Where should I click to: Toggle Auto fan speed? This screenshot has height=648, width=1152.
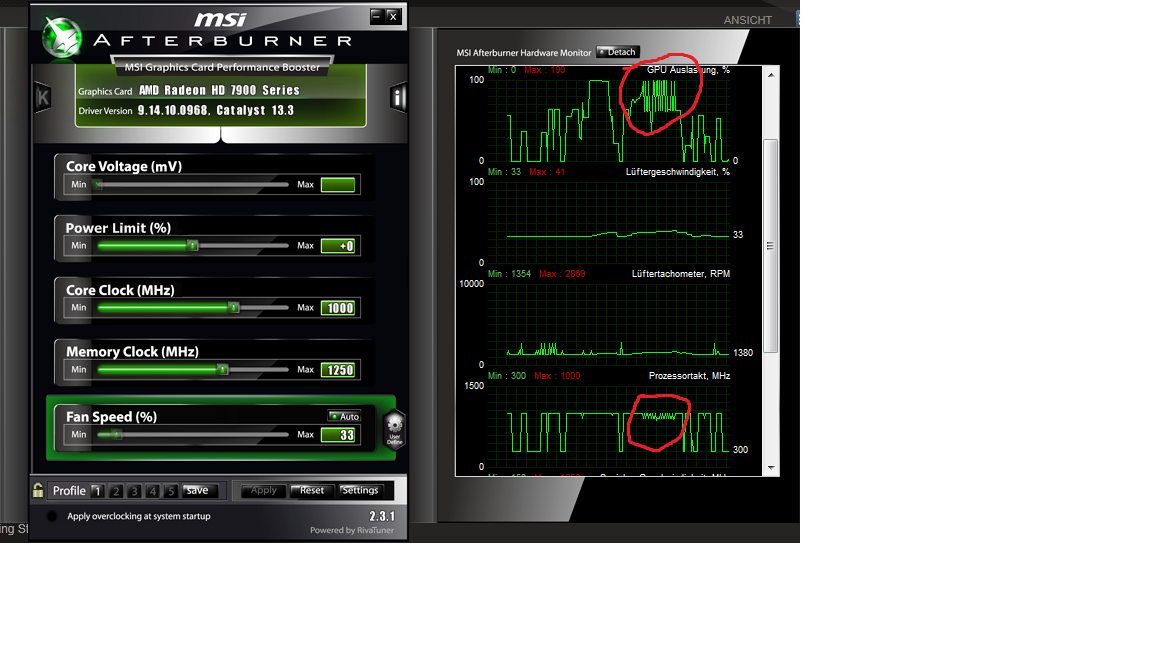pyautogui.click(x=344, y=417)
